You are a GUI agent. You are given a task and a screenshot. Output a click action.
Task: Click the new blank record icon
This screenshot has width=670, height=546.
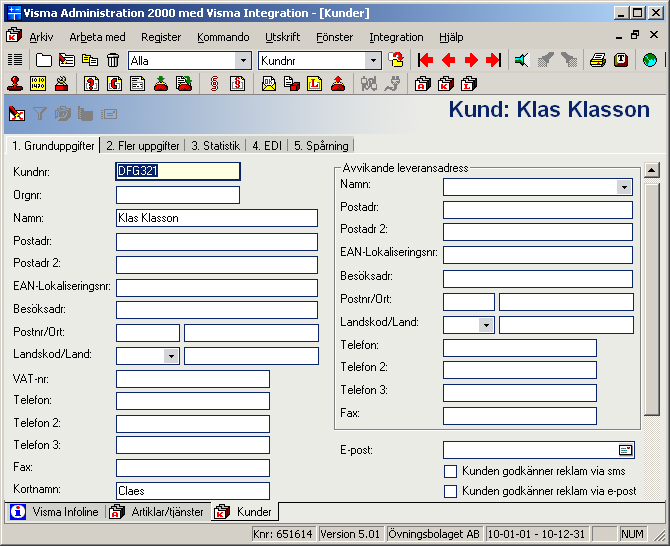coord(44,60)
